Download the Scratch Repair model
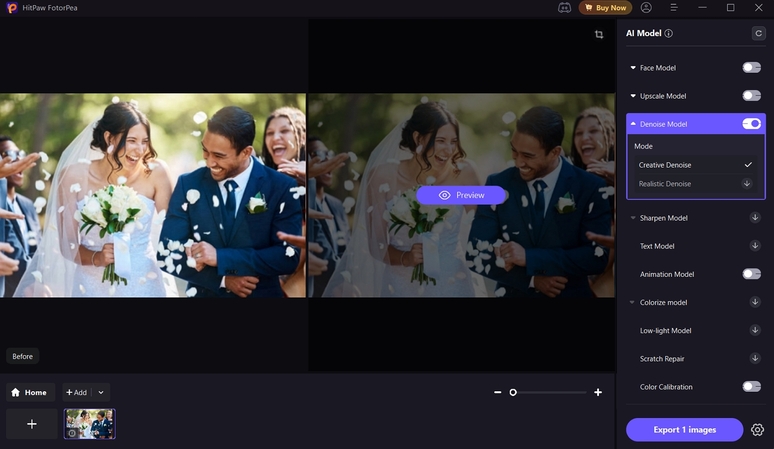 click(x=755, y=358)
